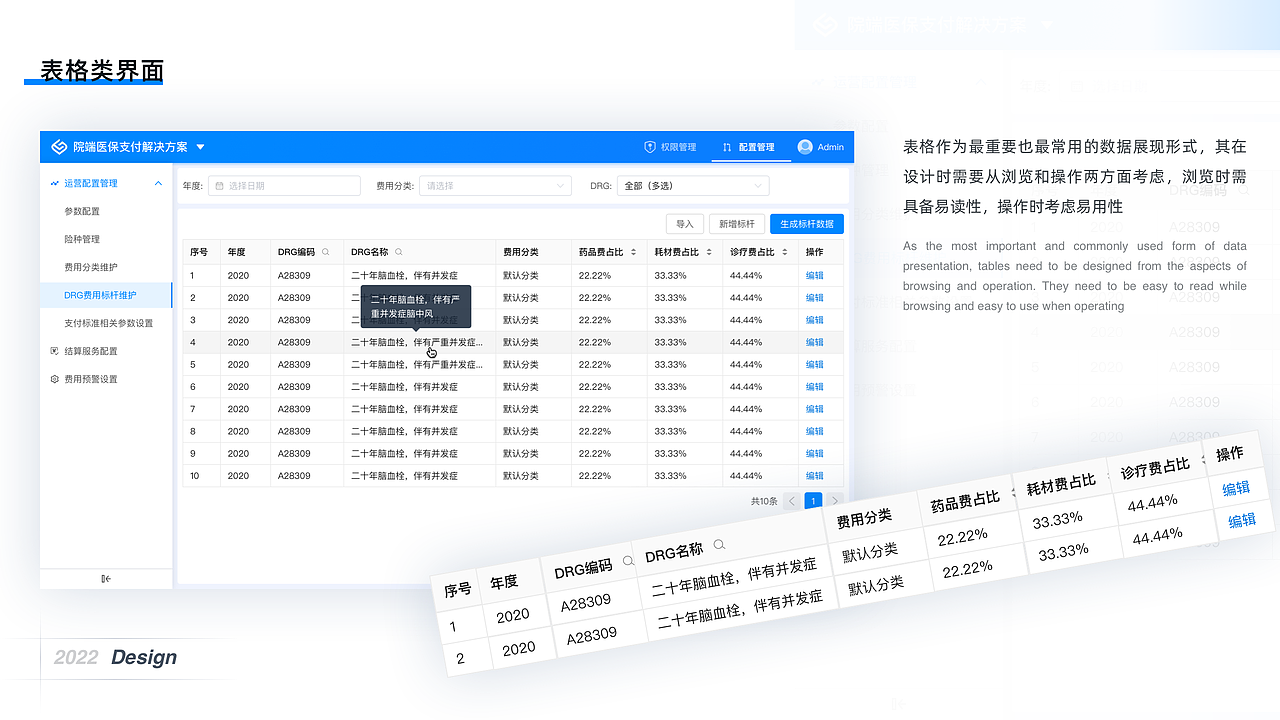
Task: Collapse the sidebar with the bottom fold icon
Action: (x=106, y=578)
